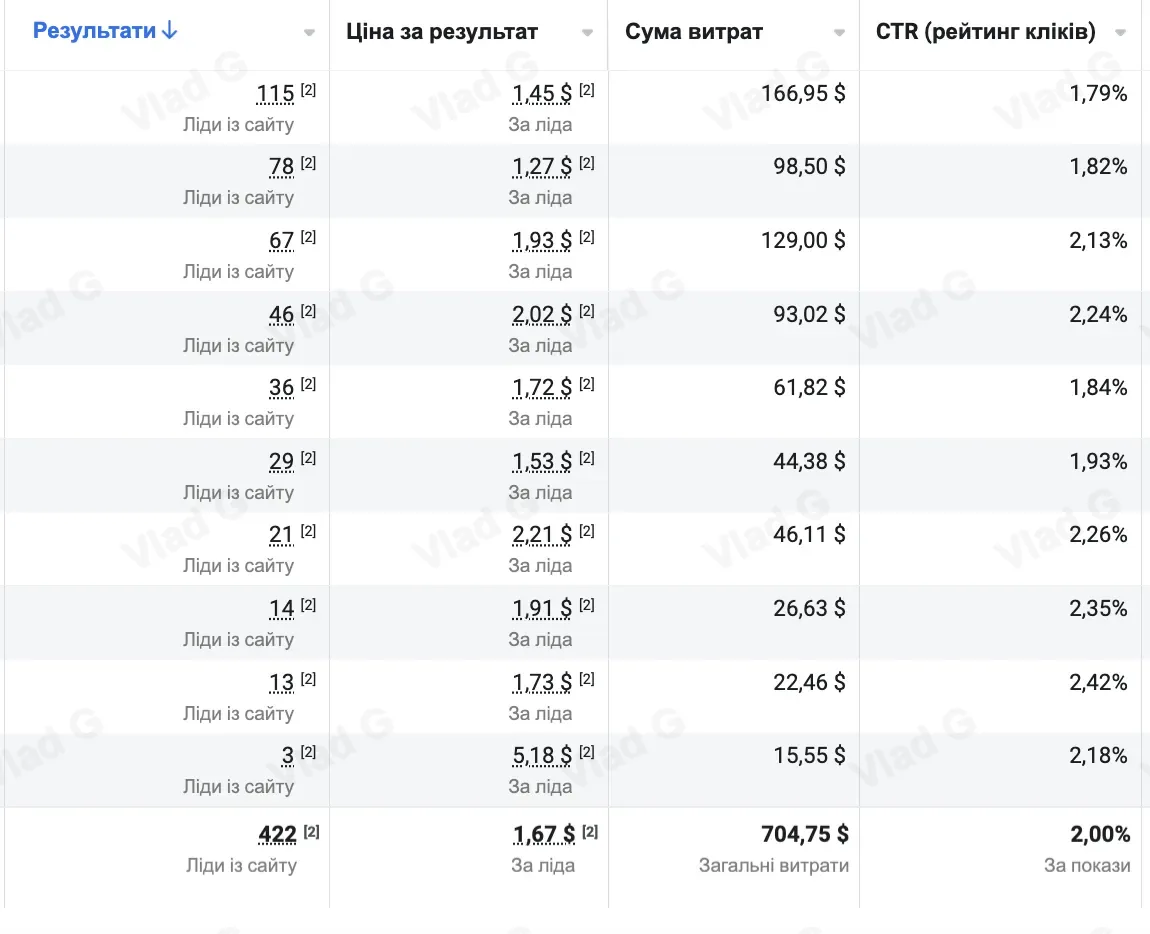Click footnote [2] beside total 422
Screen dimensions: 1150x934
(x=312, y=831)
